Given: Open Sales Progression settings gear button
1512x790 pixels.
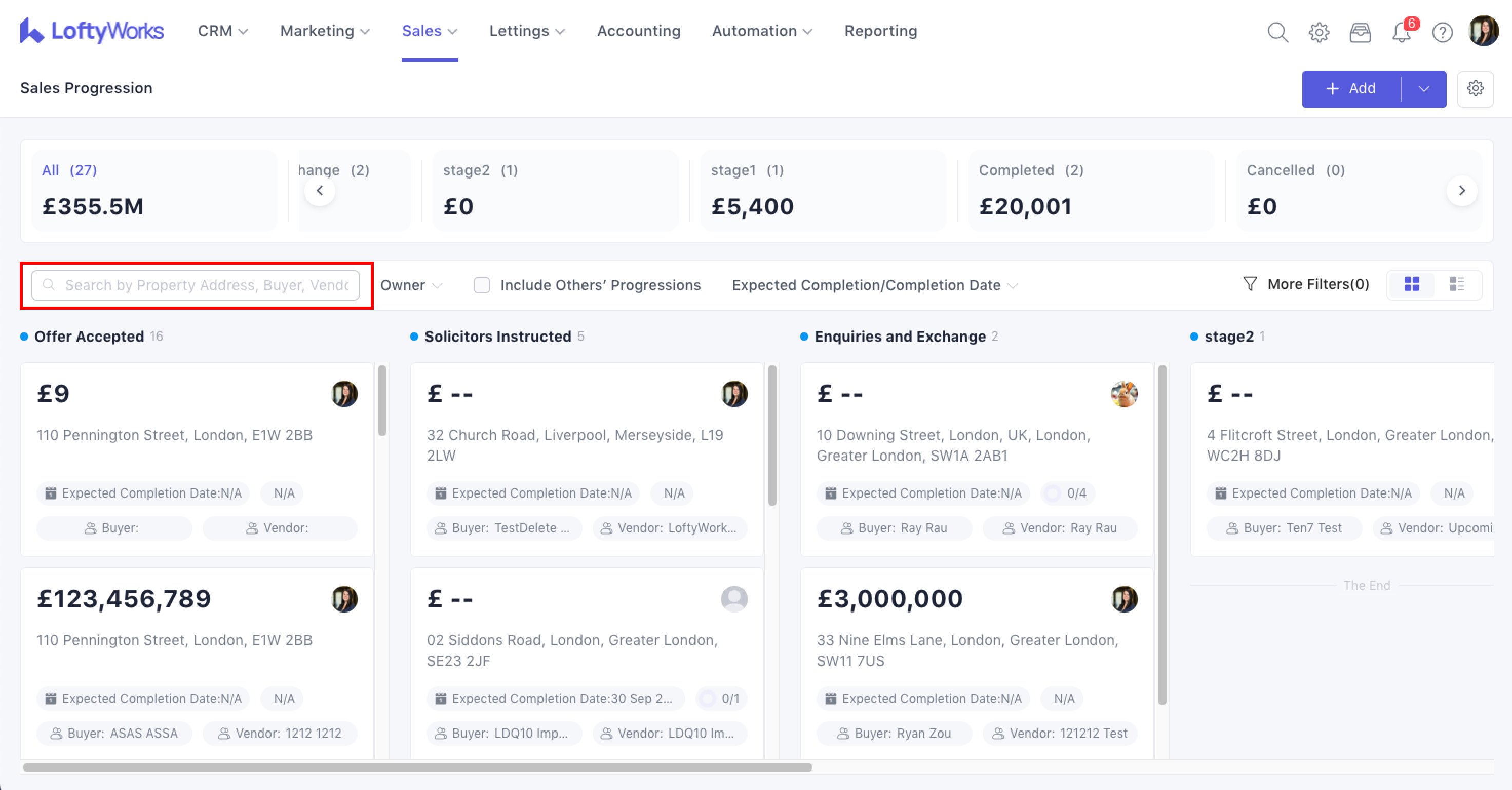Looking at the screenshot, I should click(1475, 89).
